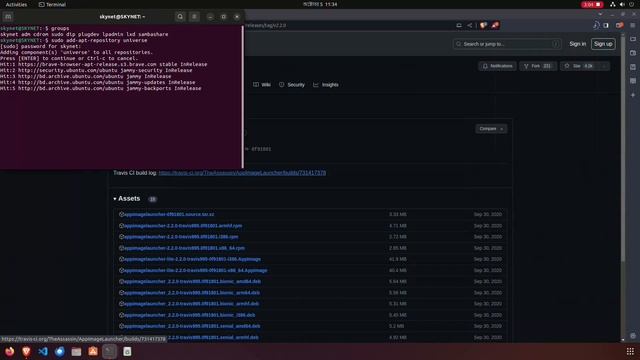The image size is (640, 360).
Task: Open the Security tab
Action: coord(292,85)
